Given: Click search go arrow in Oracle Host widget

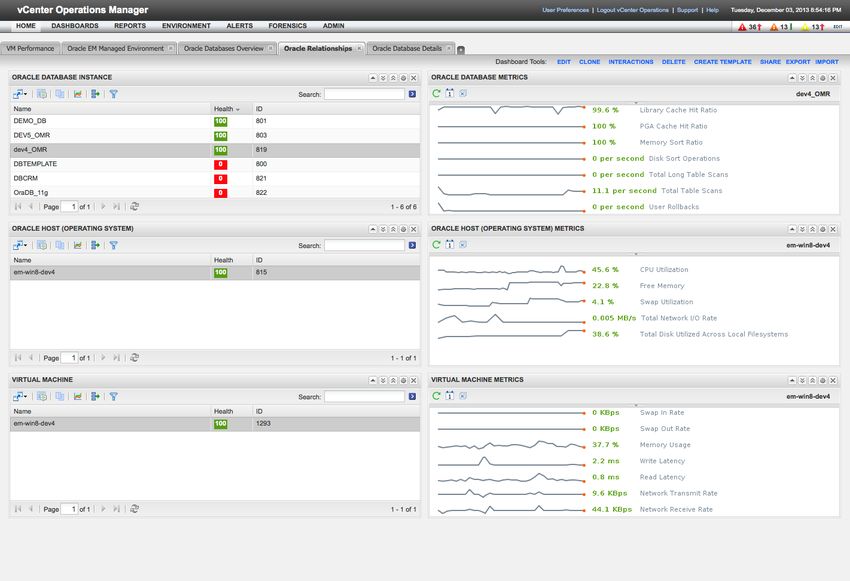Looking at the screenshot, I should [413, 246].
